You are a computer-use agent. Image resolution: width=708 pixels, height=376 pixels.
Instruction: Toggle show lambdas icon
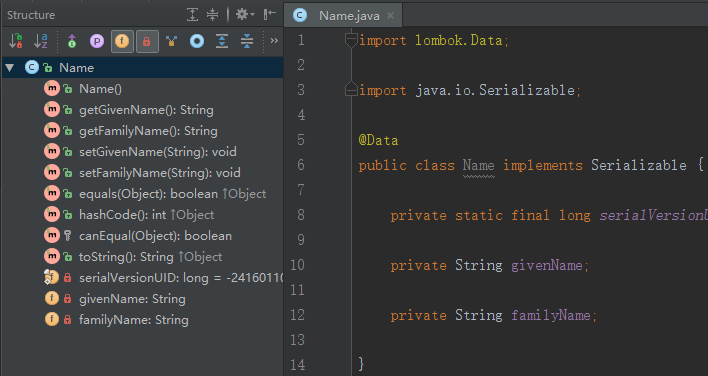coord(172,41)
